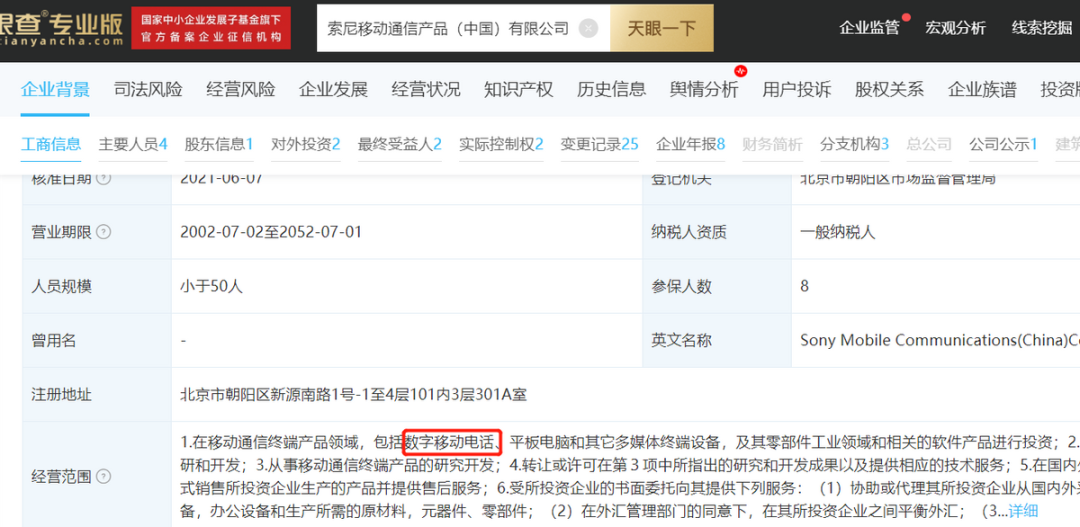This screenshot has height=527, width=1080.
Task: Select business term 2002-07-02至2052-07-01
Action: (271, 232)
